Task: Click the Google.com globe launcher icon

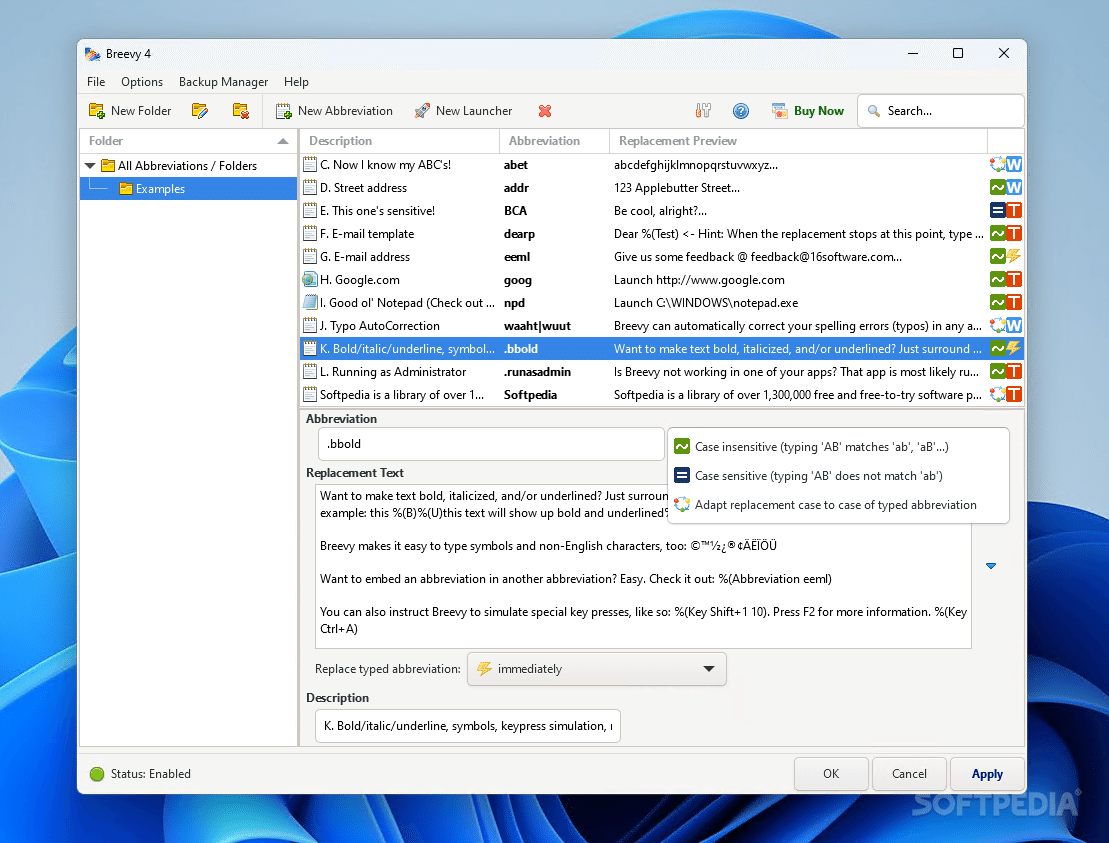Action: pos(310,280)
